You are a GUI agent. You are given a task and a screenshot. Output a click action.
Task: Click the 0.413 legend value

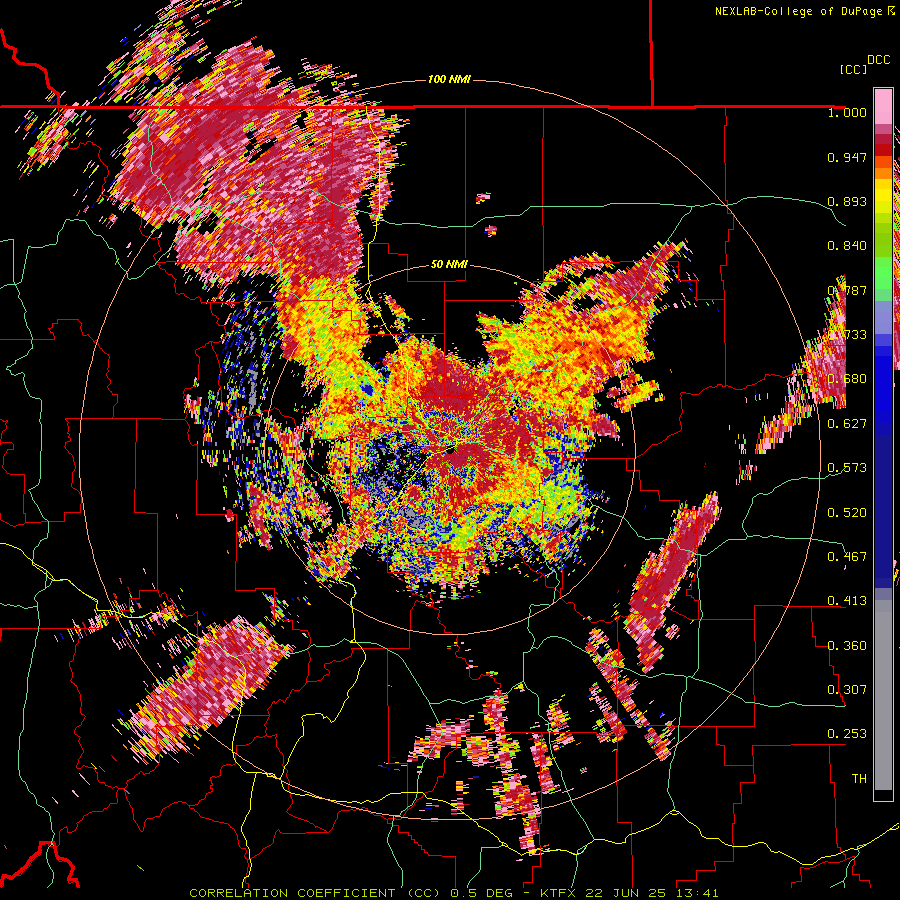coord(847,601)
